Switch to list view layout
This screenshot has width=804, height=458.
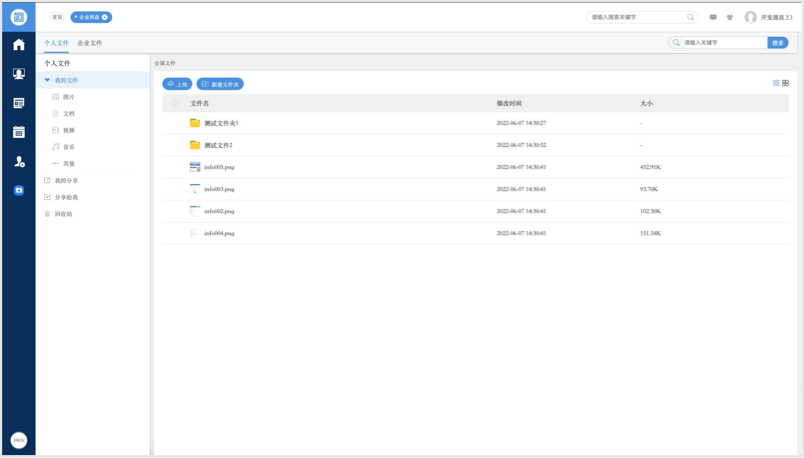(x=776, y=83)
